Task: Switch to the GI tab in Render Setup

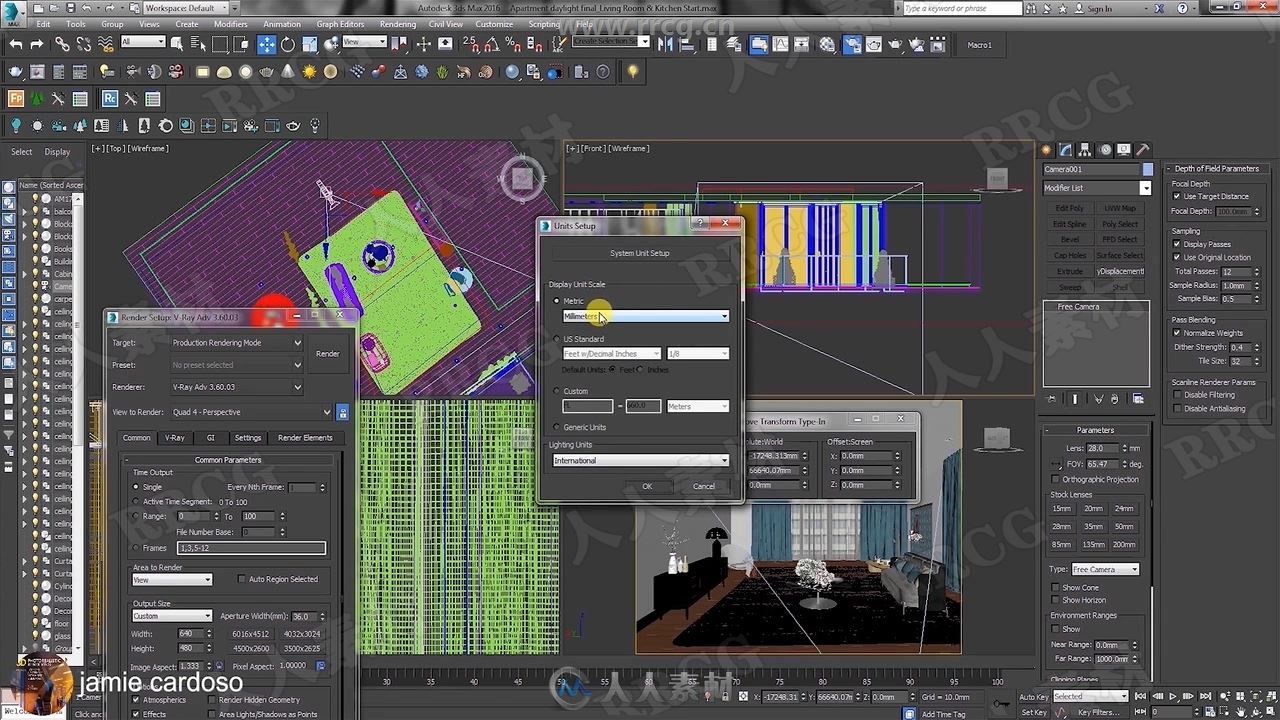Action: click(x=211, y=438)
